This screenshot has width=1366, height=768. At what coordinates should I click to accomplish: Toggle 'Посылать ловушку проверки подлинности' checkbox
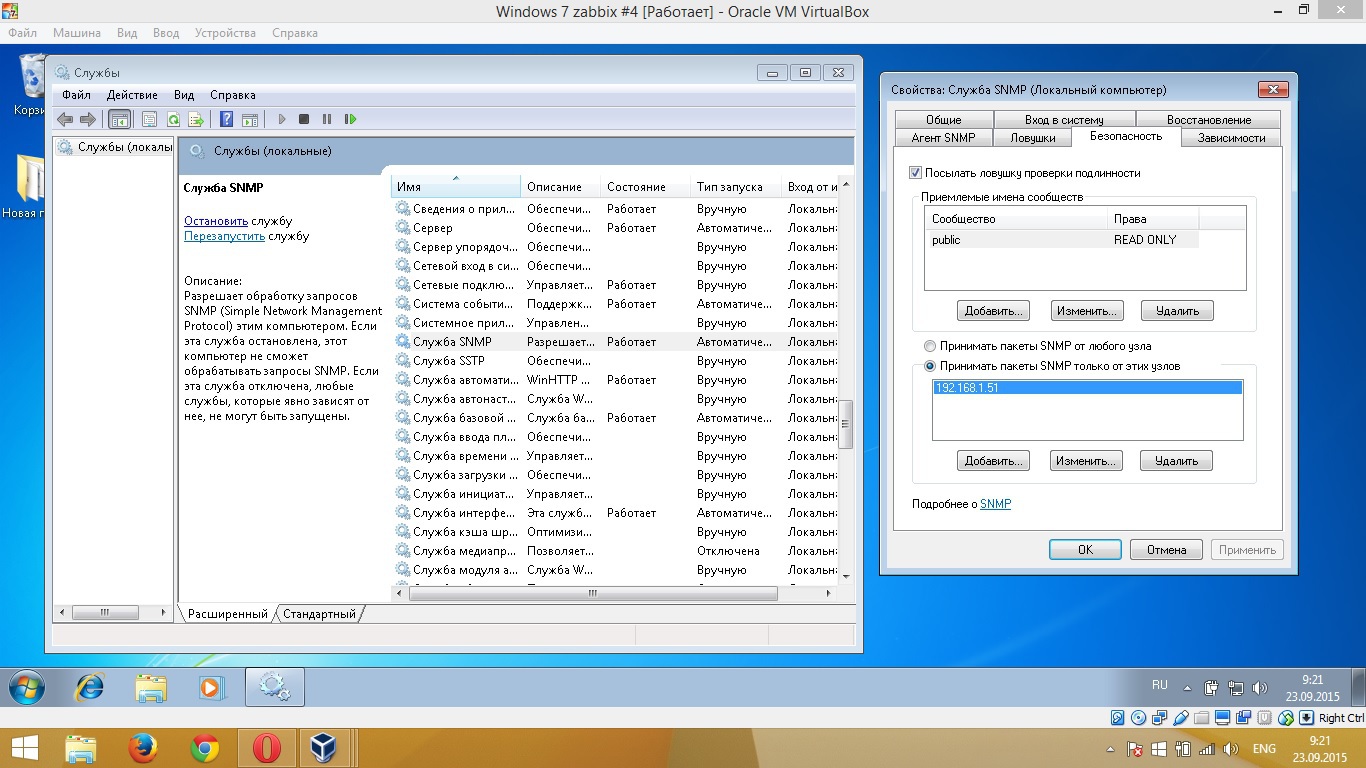[915, 173]
